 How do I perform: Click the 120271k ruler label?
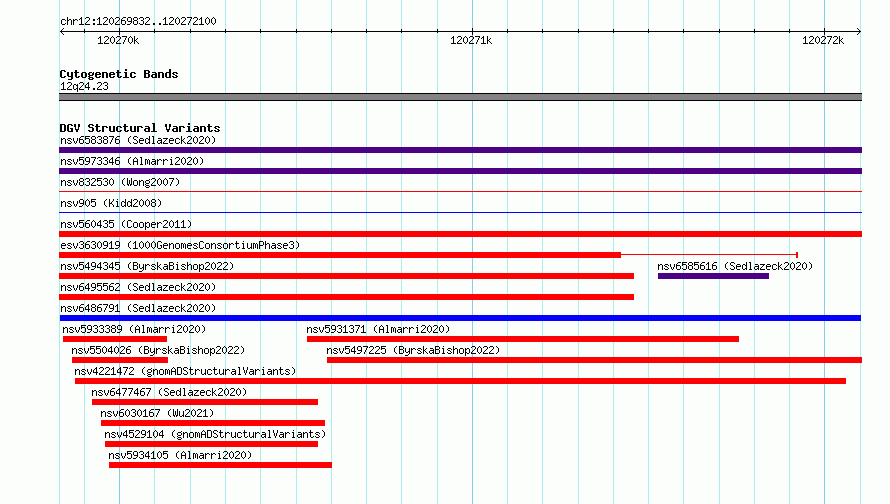(471, 40)
